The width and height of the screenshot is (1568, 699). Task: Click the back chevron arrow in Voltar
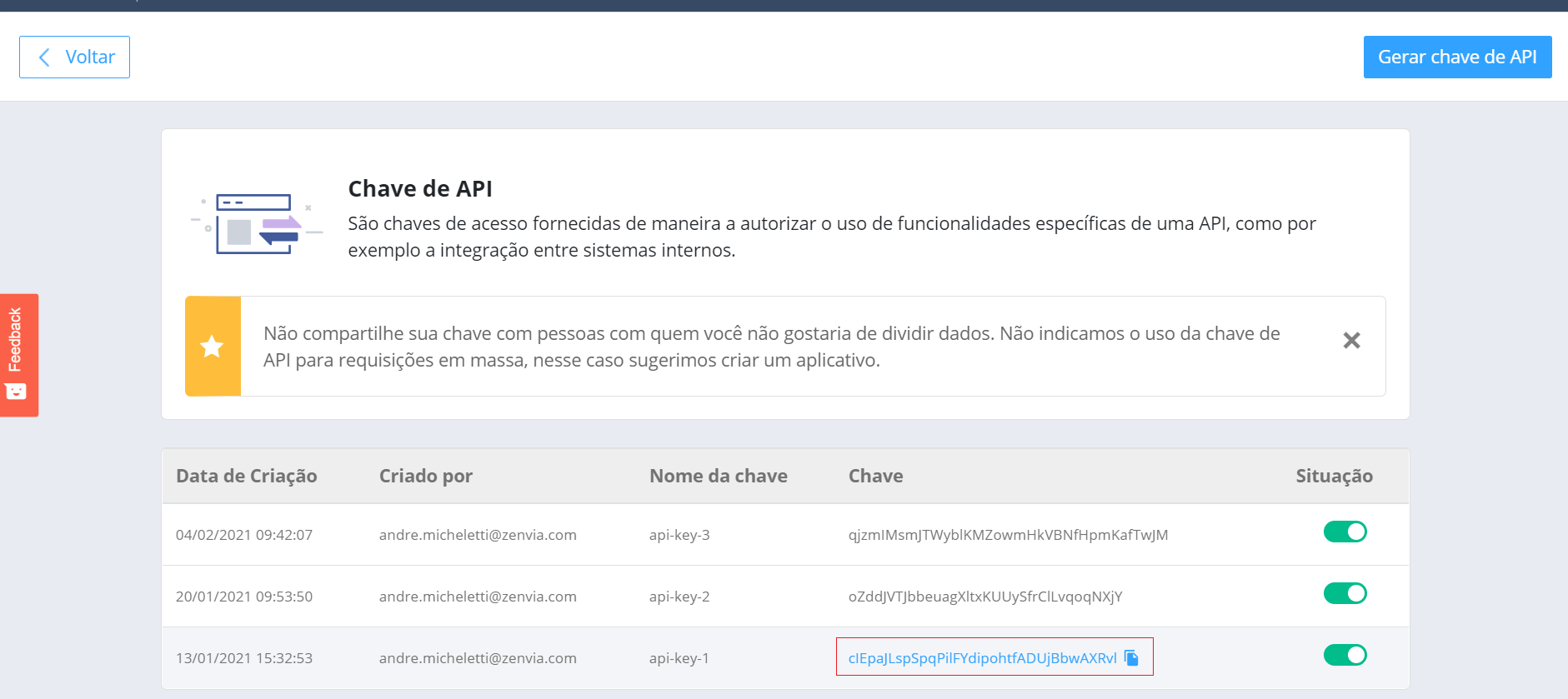pos(45,57)
